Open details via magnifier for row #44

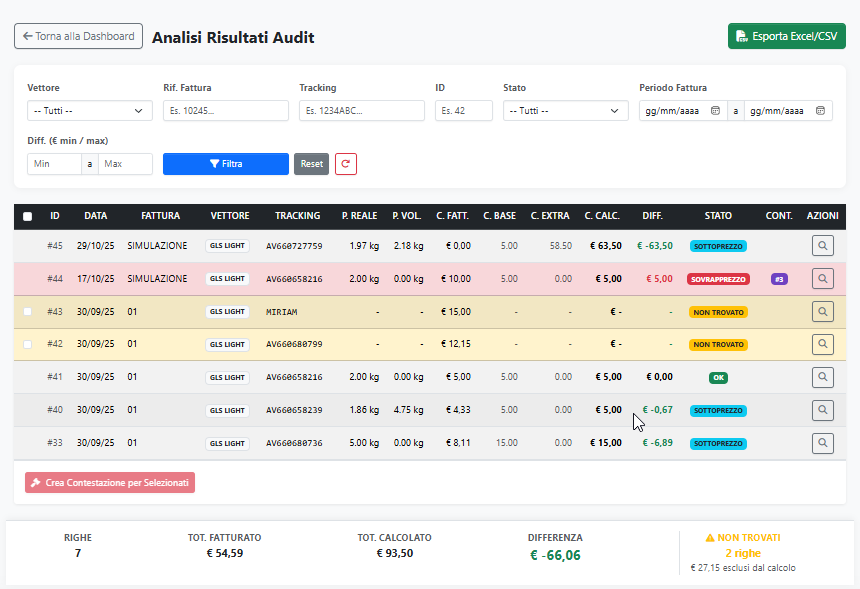coord(823,279)
